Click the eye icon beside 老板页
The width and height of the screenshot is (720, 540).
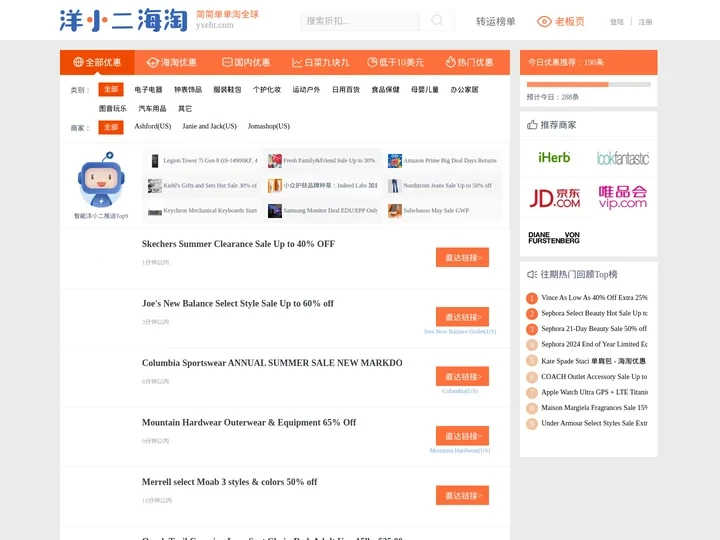pyautogui.click(x=544, y=22)
